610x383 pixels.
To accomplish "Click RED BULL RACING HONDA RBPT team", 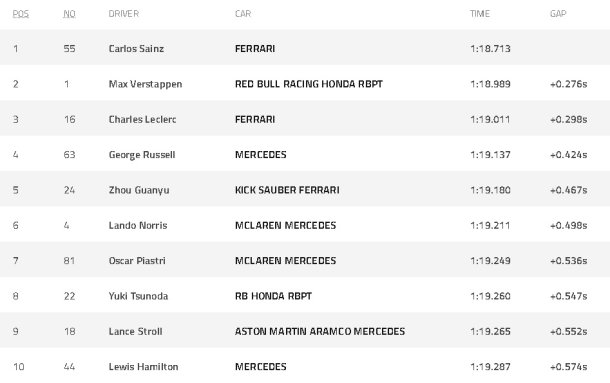I will 309,84.
